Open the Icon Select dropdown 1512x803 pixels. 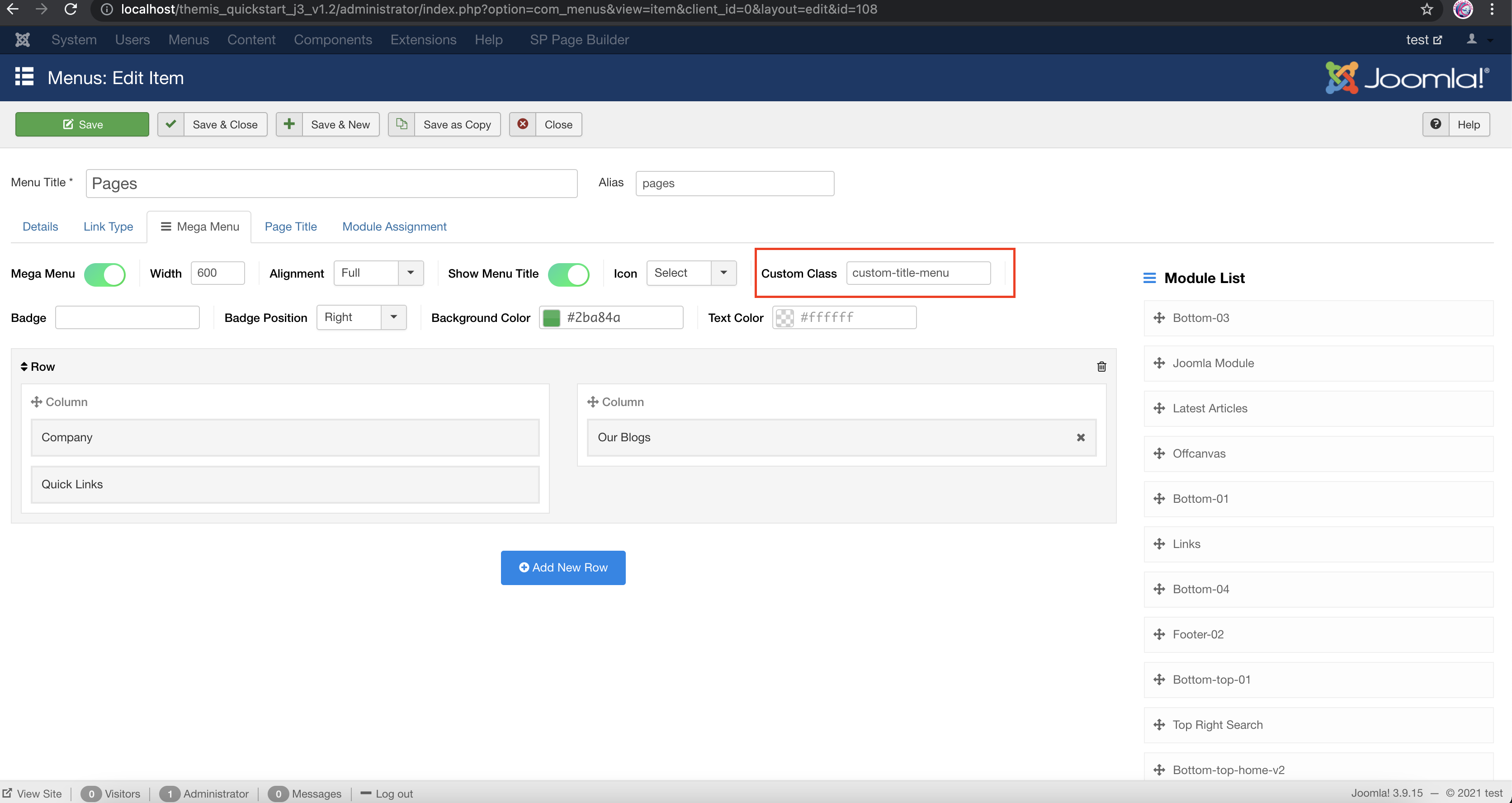click(x=691, y=273)
